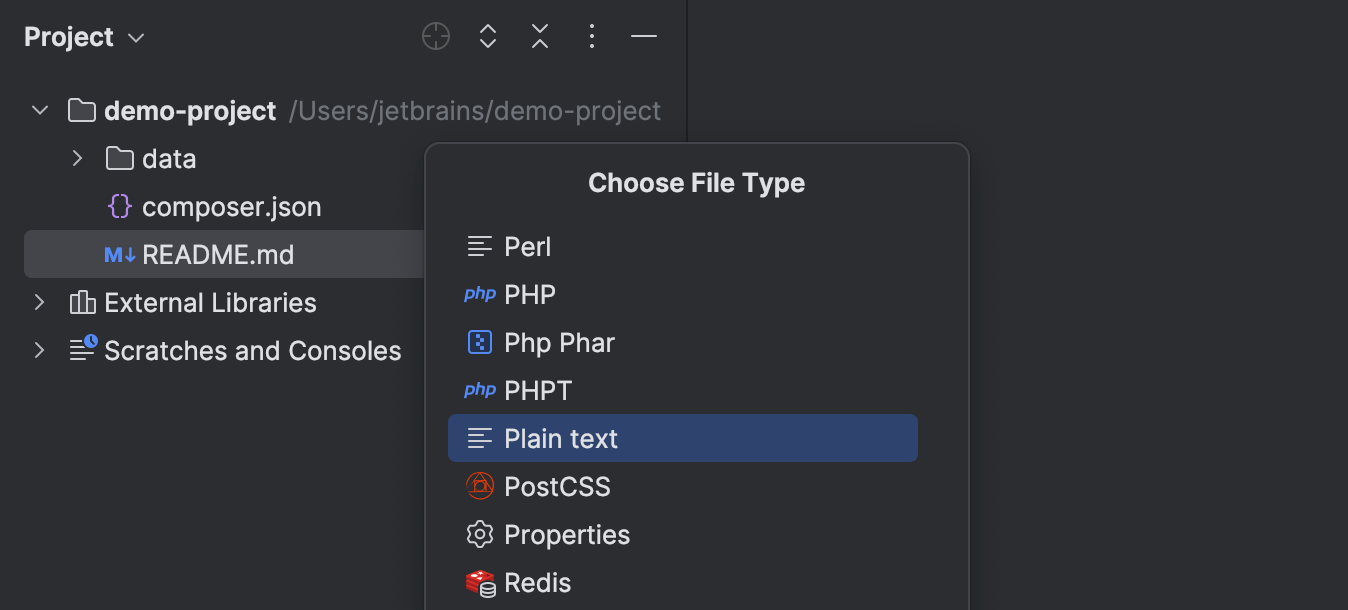
Task: Expand the External Libraries node
Action: point(39,302)
